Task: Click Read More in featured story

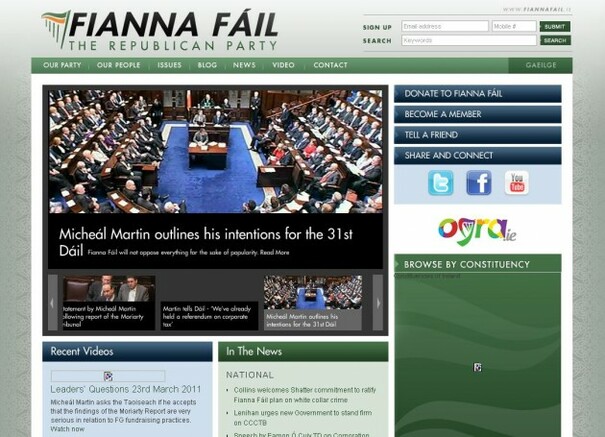Action: coord(274,253)
